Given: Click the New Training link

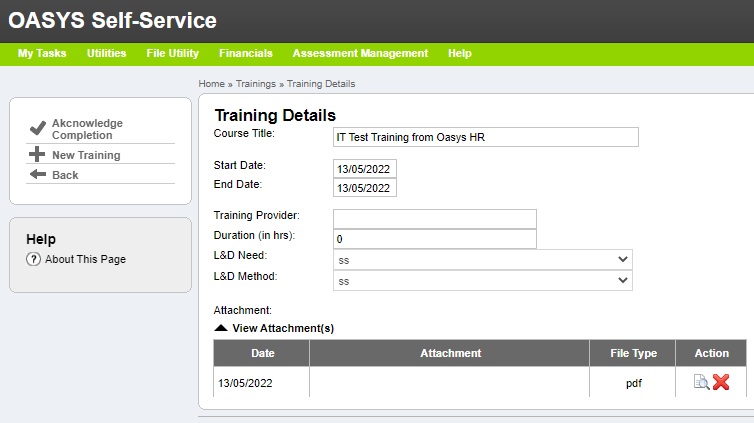Looking at the screenshot, I should 86,155.
